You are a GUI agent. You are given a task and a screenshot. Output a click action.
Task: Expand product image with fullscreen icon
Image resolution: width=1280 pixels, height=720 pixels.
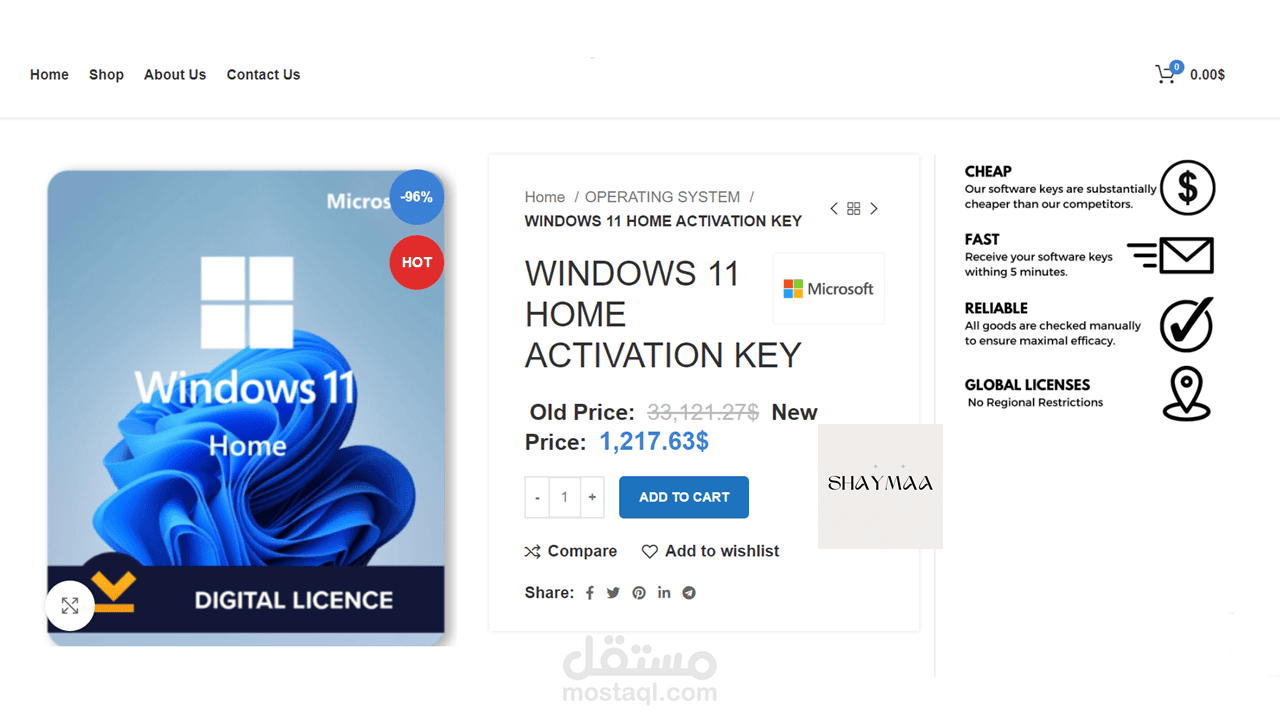click(x=70, y=606)
